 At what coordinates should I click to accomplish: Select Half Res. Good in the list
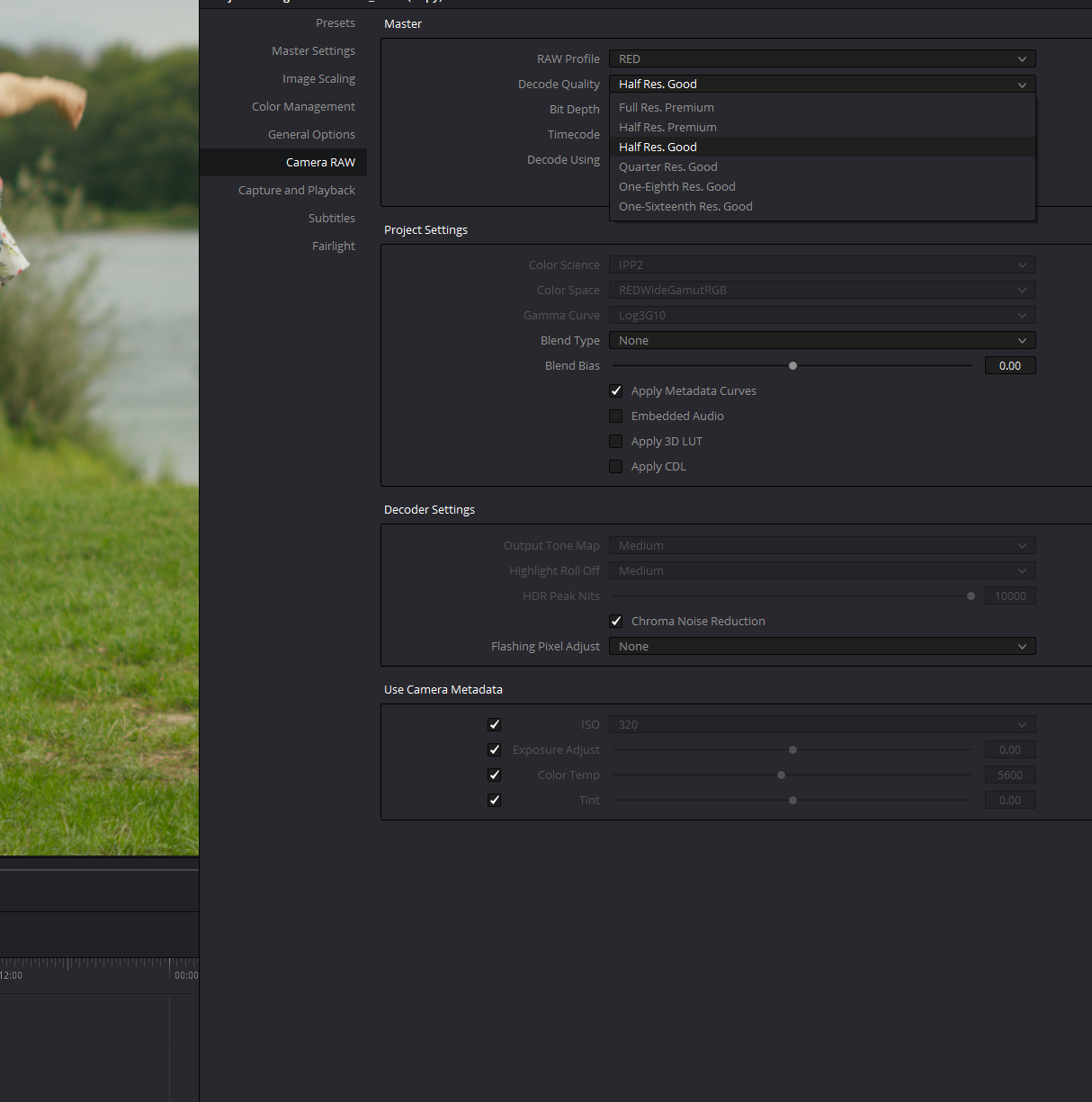pyautogui.click(x=822, y=147)
